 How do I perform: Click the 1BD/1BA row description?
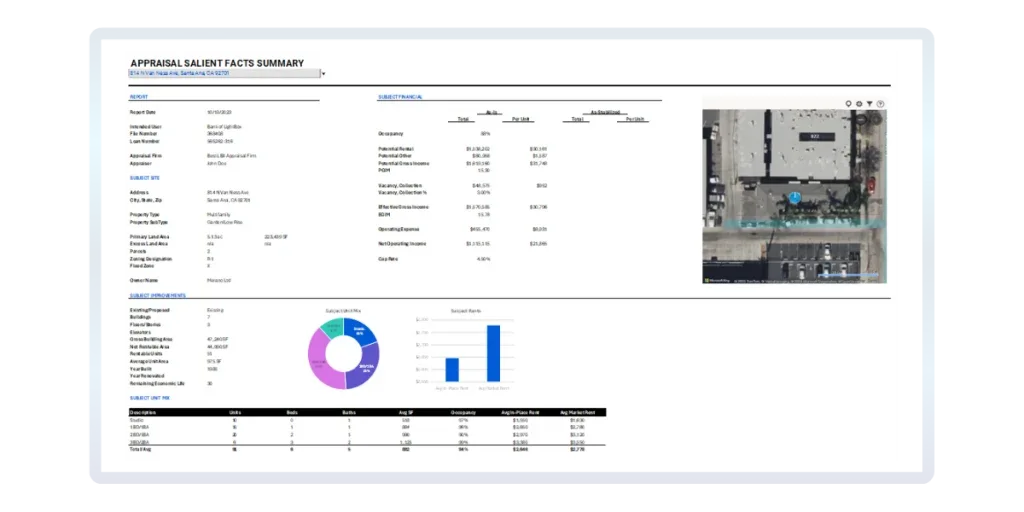(x=140, y=427)
